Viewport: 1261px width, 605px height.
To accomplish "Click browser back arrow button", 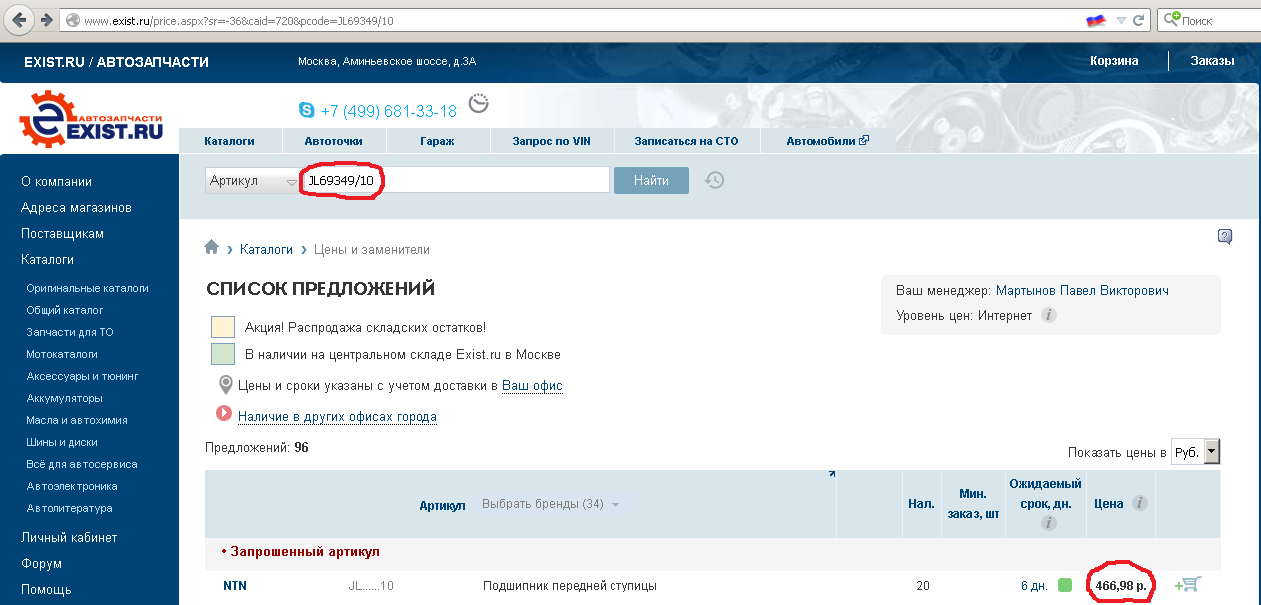I will tap(19, 20).
